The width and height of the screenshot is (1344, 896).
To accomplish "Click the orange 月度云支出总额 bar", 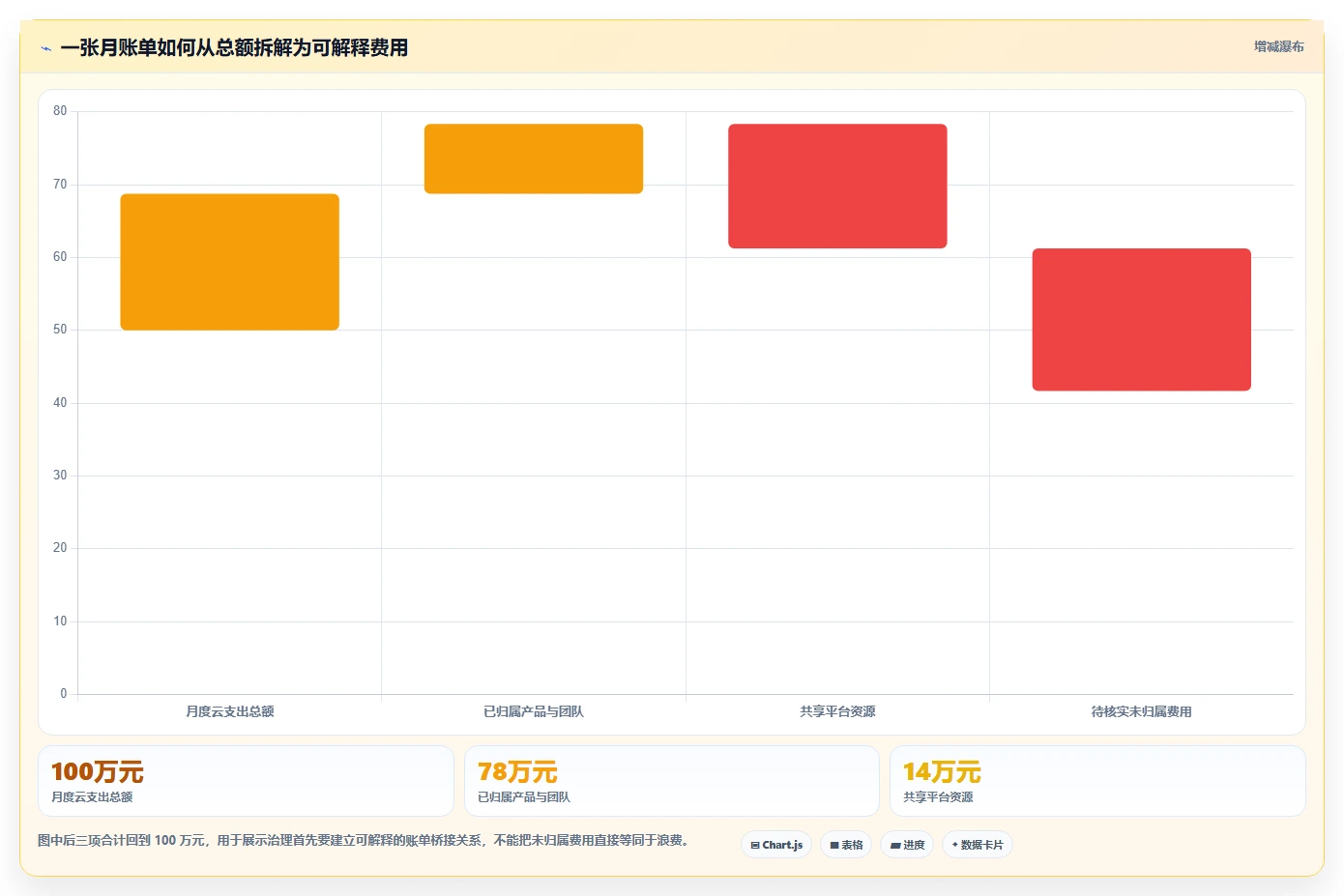I will [x=229, y=262].
